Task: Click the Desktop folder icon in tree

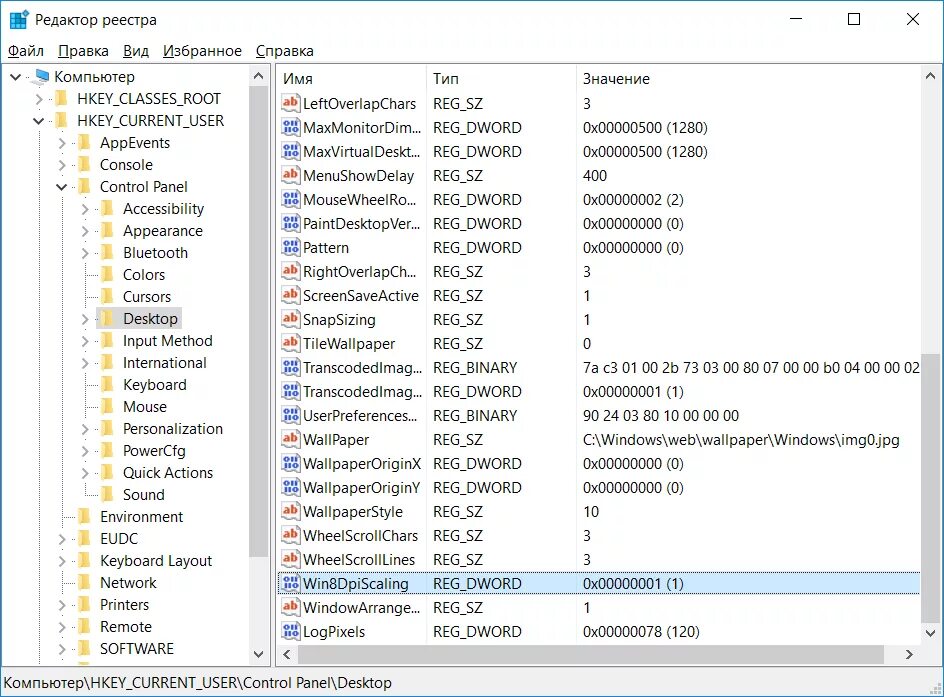Action: point(108,318)
